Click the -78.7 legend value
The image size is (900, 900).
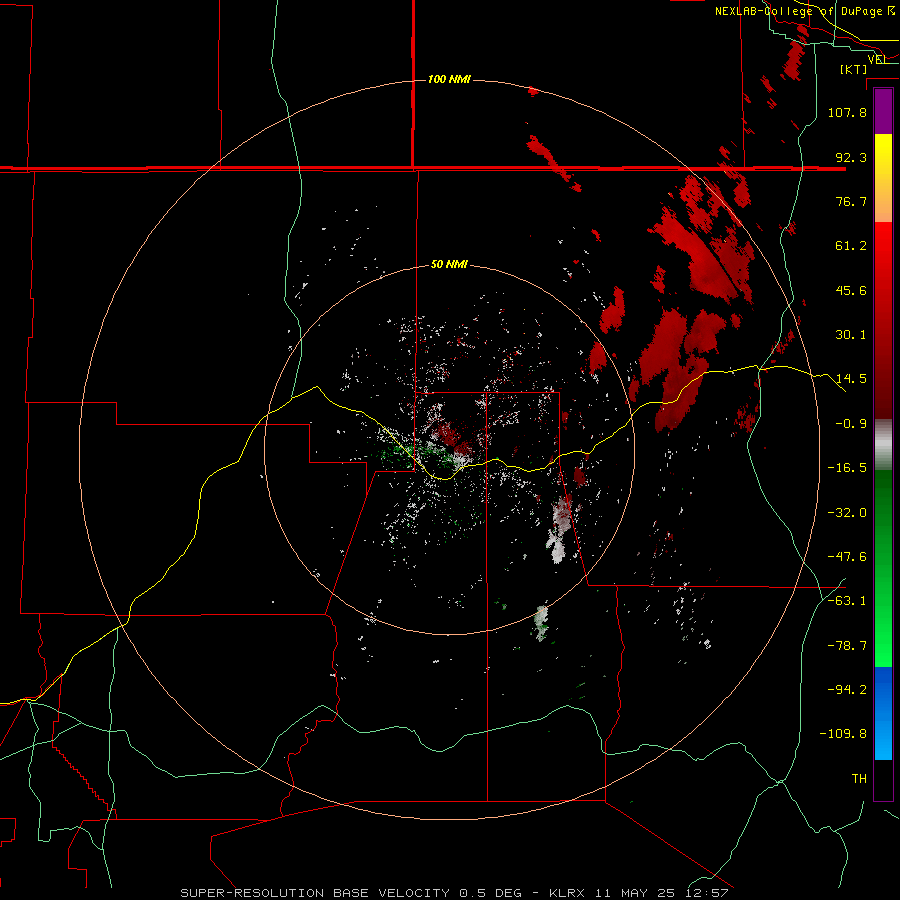click(x=847, y=646)
